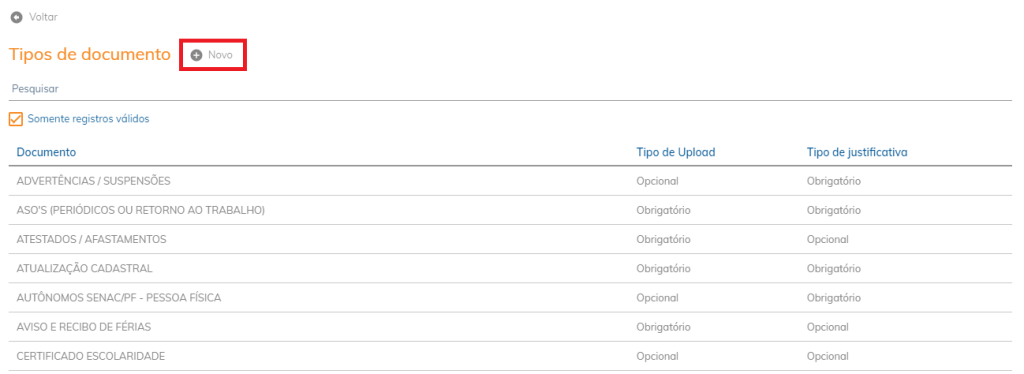Screen dimensions: 1024x374
Task: Click Opcional upload value for ADVERTÊNCIAS row
Action: coord(658,181)
